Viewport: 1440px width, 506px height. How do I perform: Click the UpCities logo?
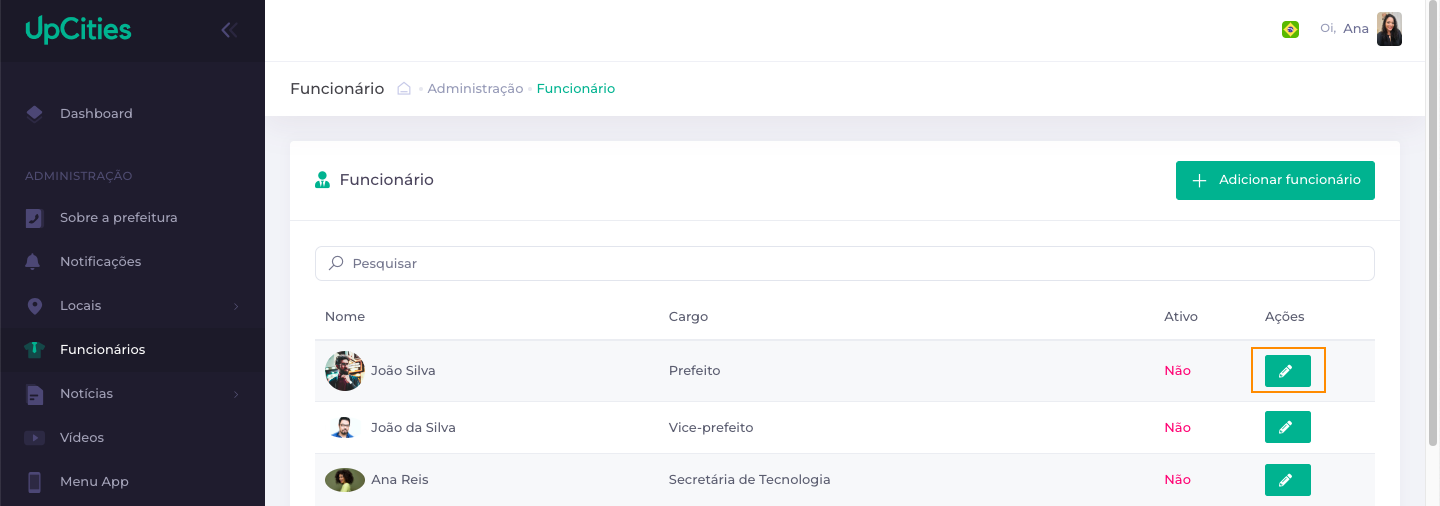pyautogui.click(x=78, y=30)
